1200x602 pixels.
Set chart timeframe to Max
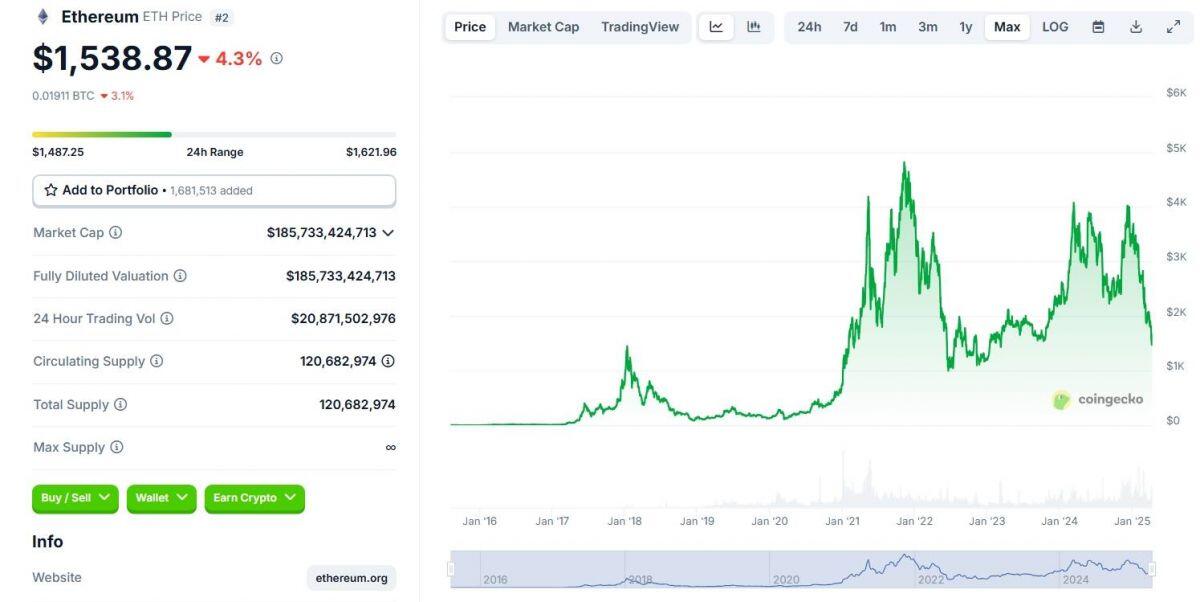(x=1007, y=27)
